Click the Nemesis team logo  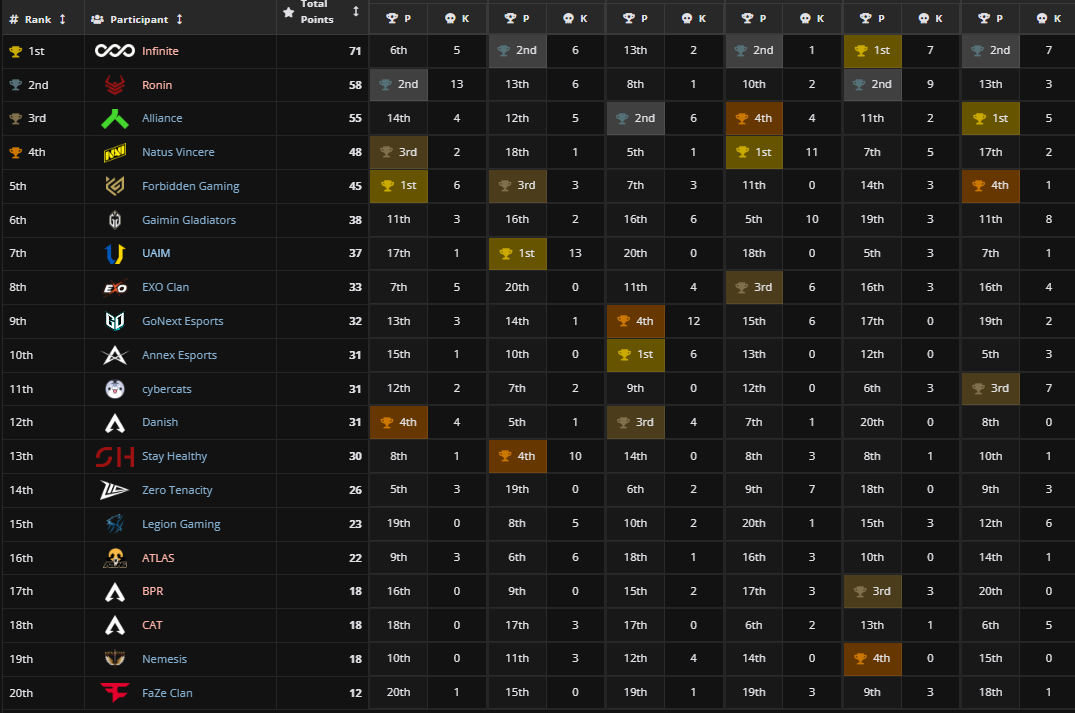(x=114, y=659)
